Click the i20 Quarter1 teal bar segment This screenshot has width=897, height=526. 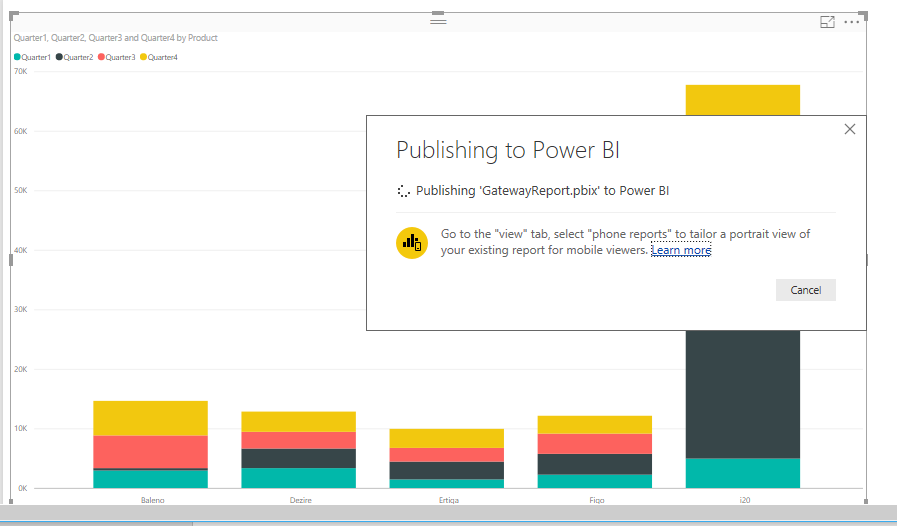point(743,473)
